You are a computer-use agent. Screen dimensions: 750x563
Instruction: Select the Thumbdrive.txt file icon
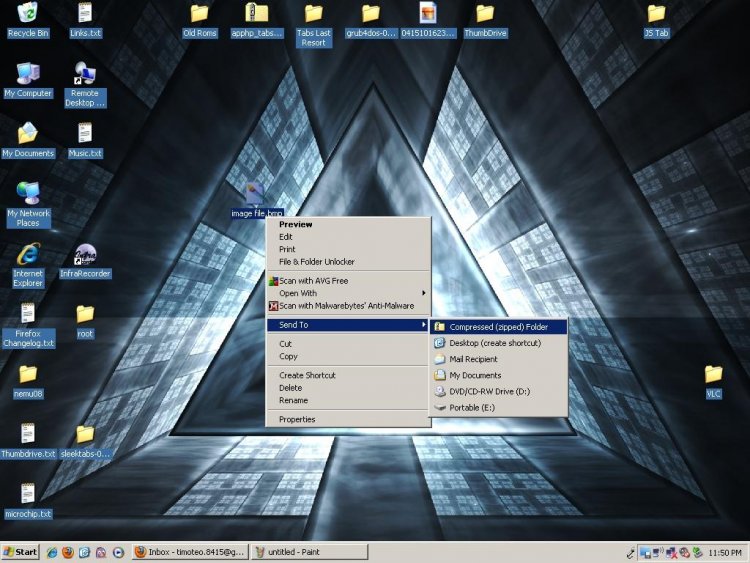tap(28, 441)
